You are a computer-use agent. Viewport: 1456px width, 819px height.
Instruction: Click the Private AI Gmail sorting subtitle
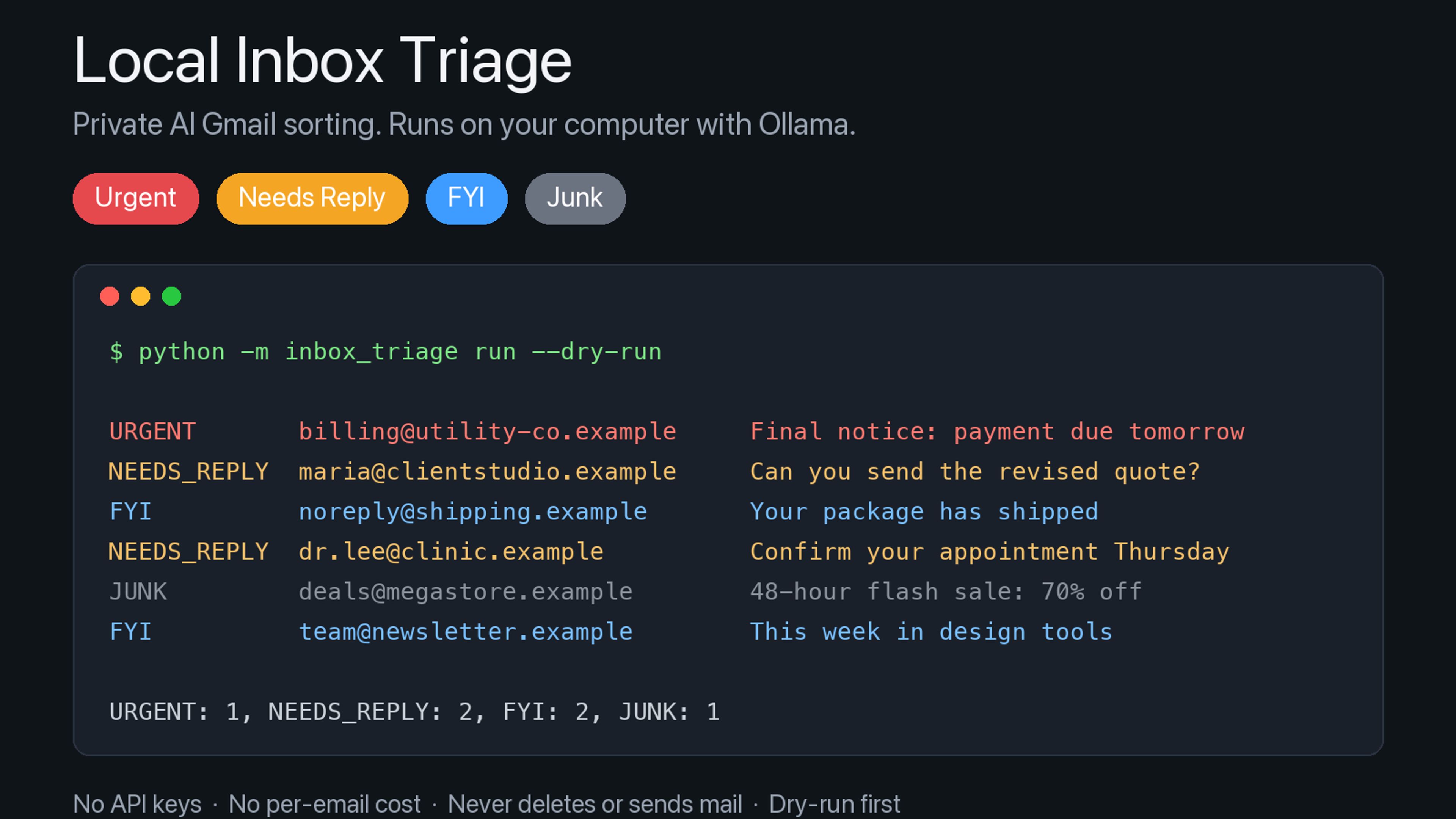pos(464,125)
